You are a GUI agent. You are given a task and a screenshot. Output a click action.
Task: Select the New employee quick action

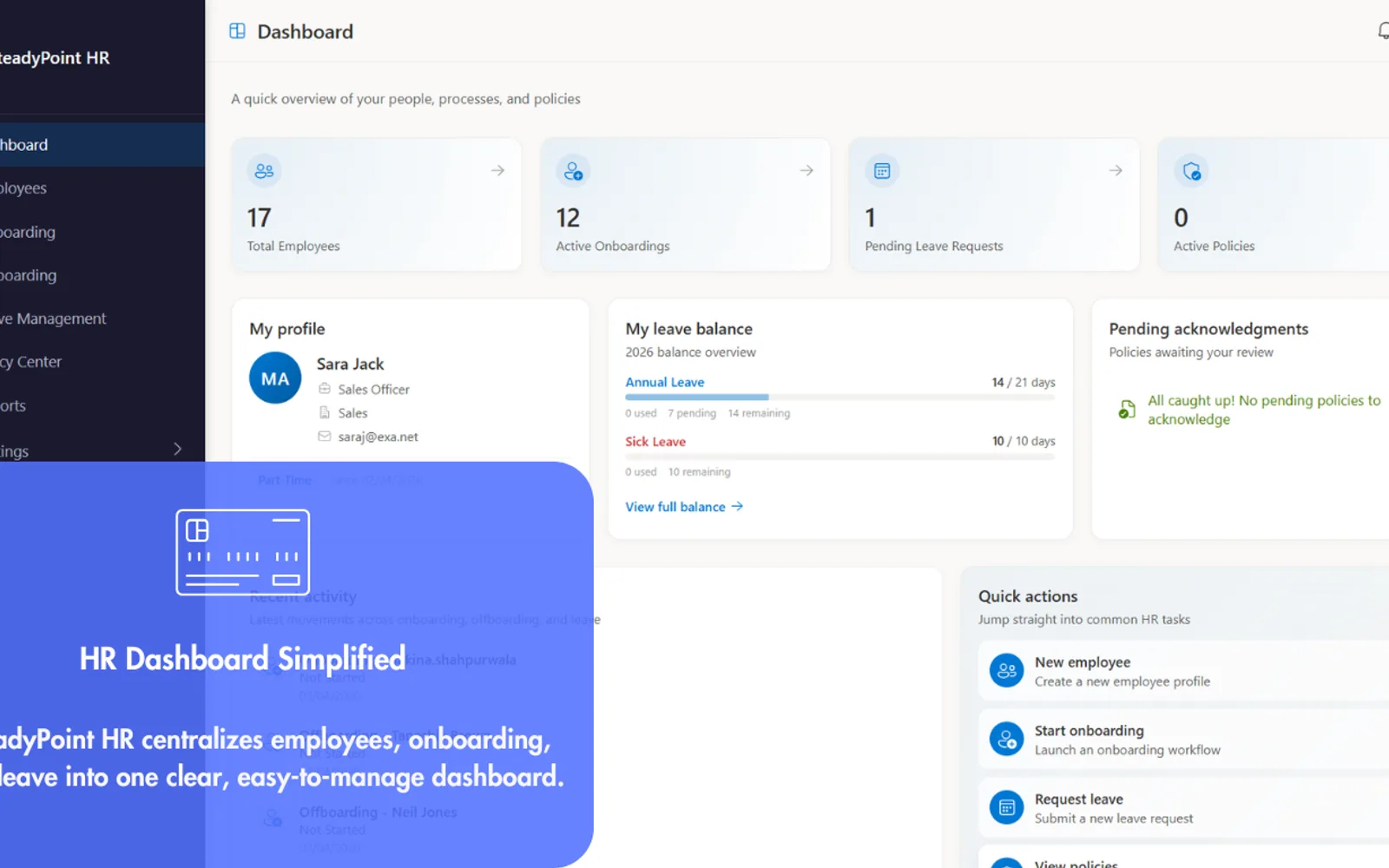click(1183, 670)
